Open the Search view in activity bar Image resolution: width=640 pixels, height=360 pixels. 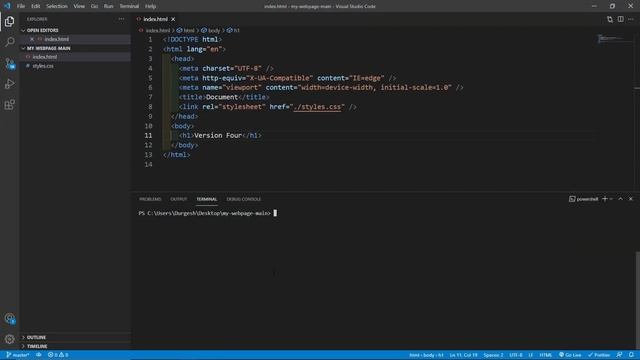coord(9,42)
